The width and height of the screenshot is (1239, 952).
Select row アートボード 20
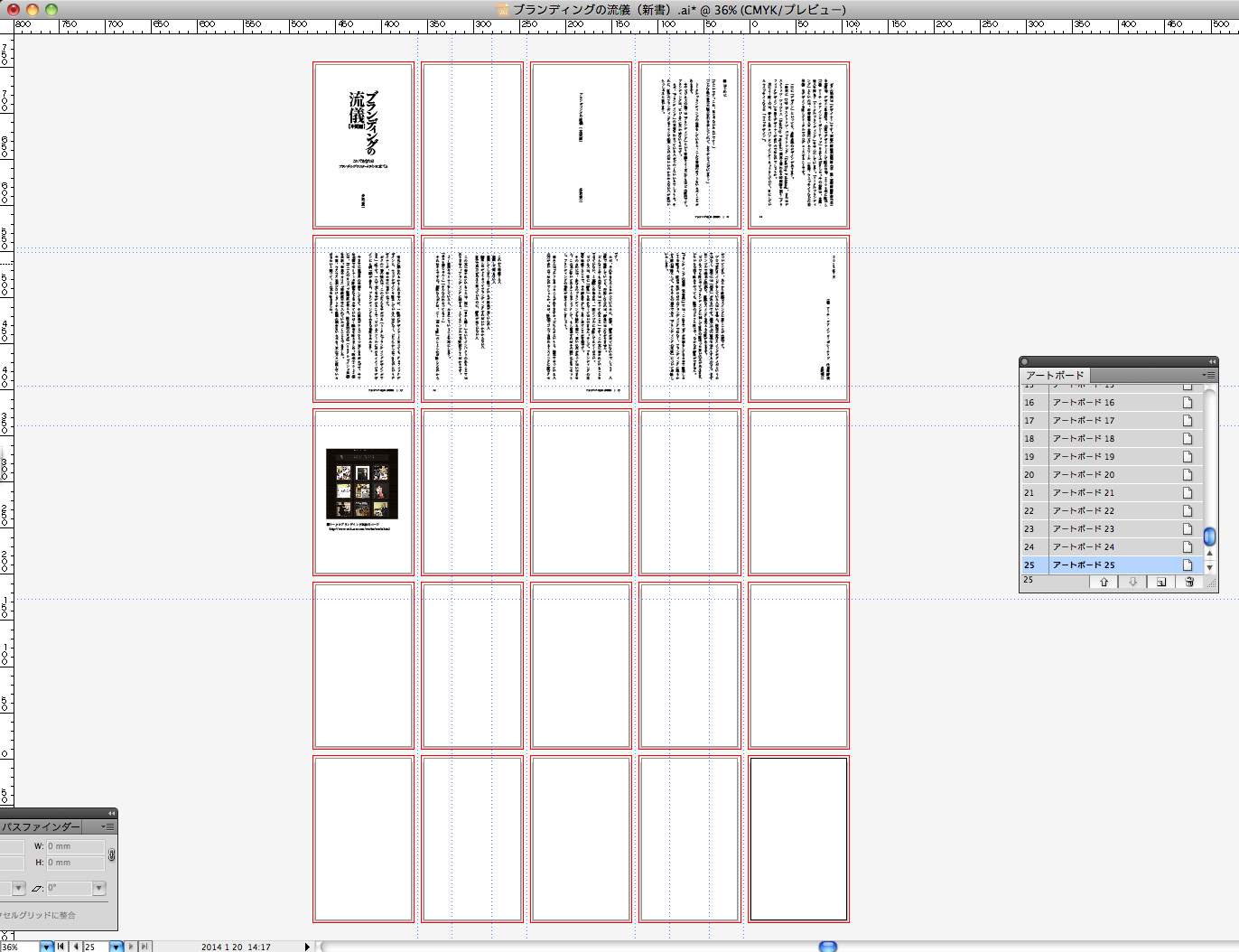(1113, 474)
